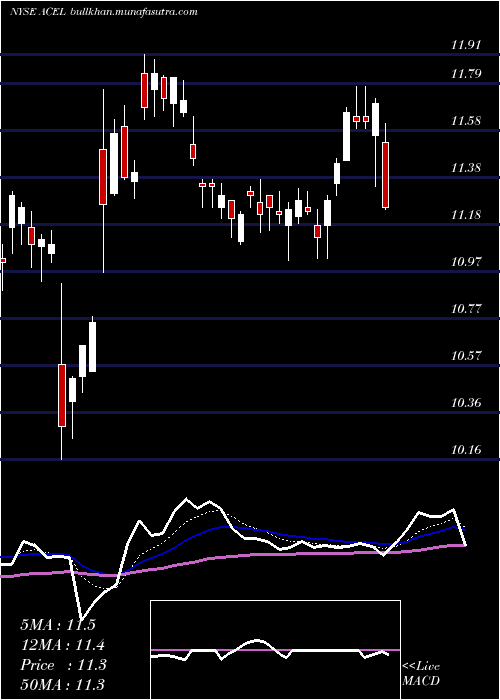500x700 pixels.
Task: Click the 10.36 price axis label
Action: [466, 404]
